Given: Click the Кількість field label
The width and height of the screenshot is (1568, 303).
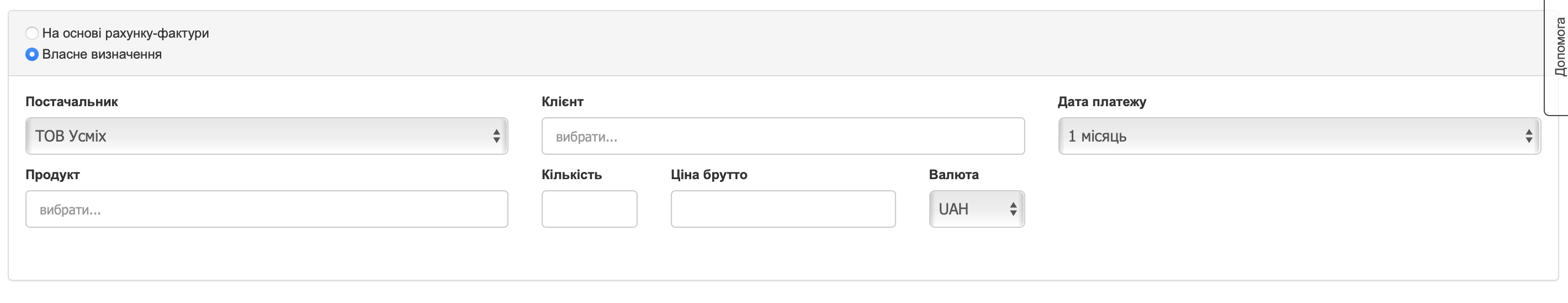Looking at the screenshot, I should (571, 175).
